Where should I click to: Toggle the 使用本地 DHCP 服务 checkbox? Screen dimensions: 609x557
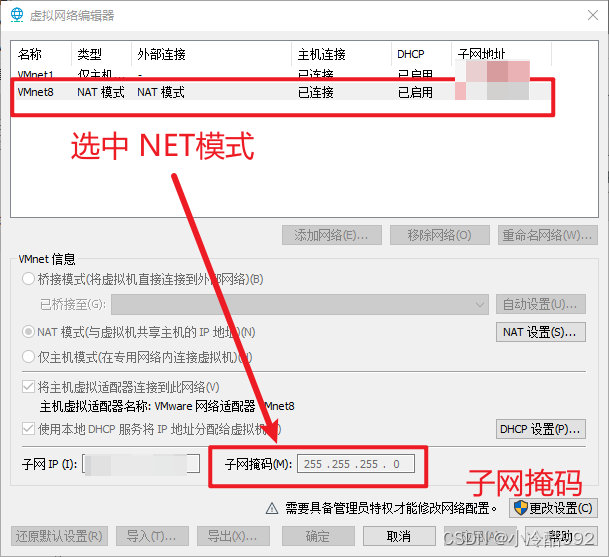[x=28, y=429]
